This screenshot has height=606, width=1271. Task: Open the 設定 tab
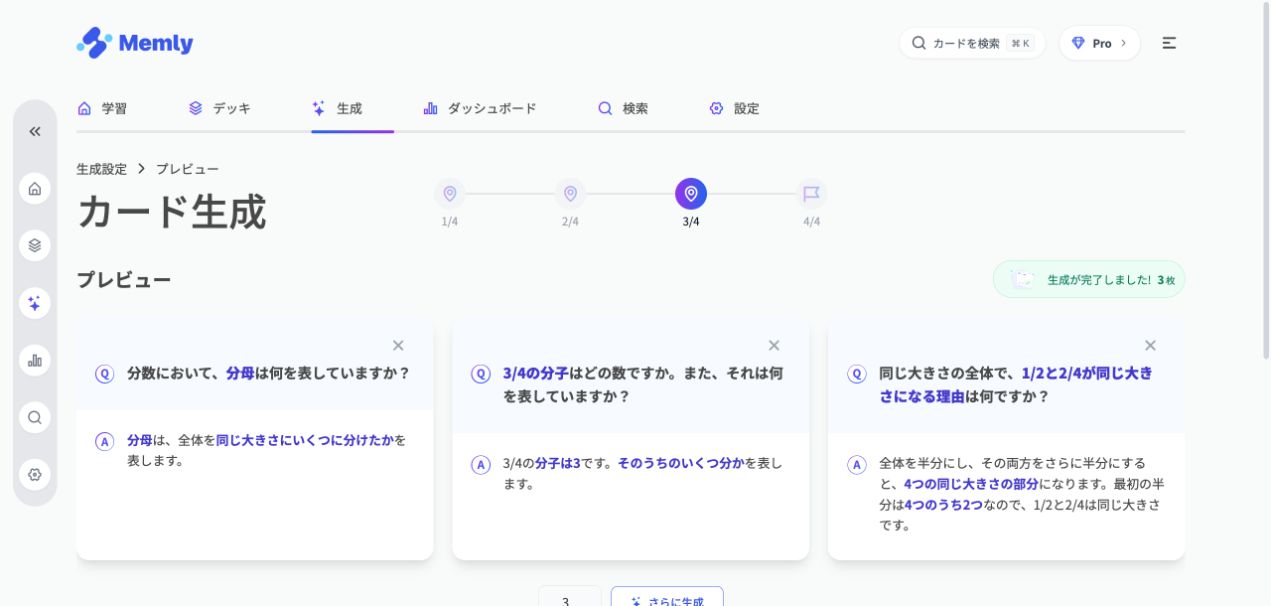click(x=734, y=108)
